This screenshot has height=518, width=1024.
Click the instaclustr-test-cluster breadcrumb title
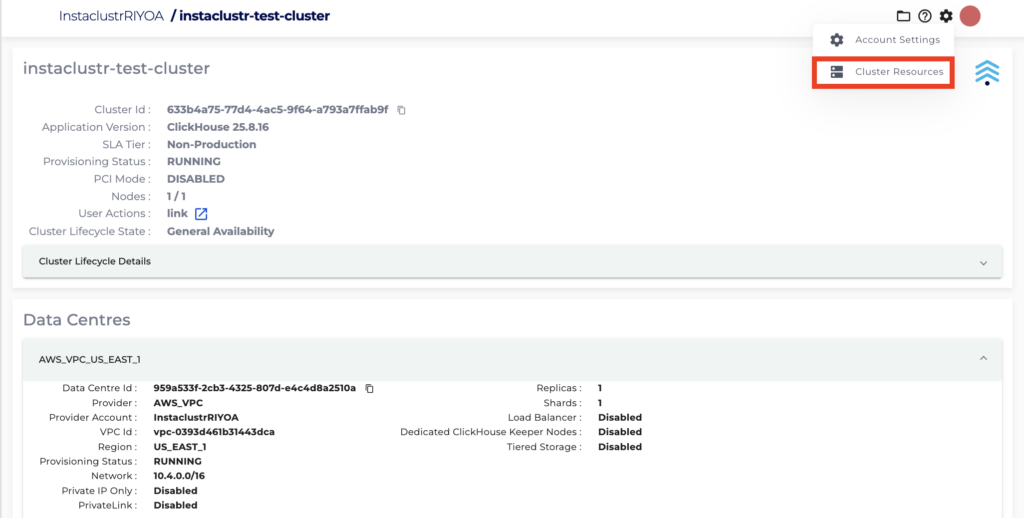point(254,16)
